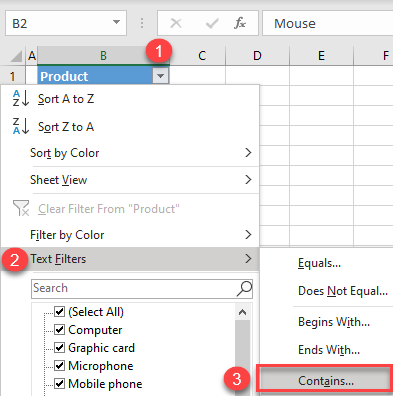
Task: Expand the Sort by Color submenu arrow
Action: tap(248, 153)
